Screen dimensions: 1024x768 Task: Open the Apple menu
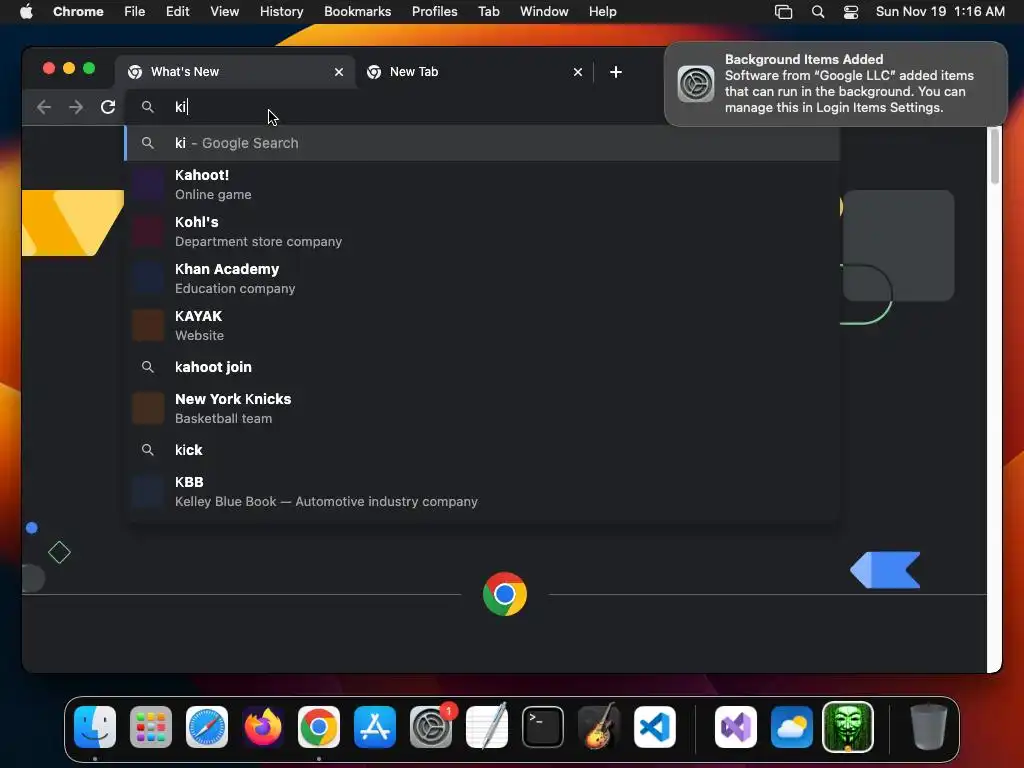coord(26,12)
